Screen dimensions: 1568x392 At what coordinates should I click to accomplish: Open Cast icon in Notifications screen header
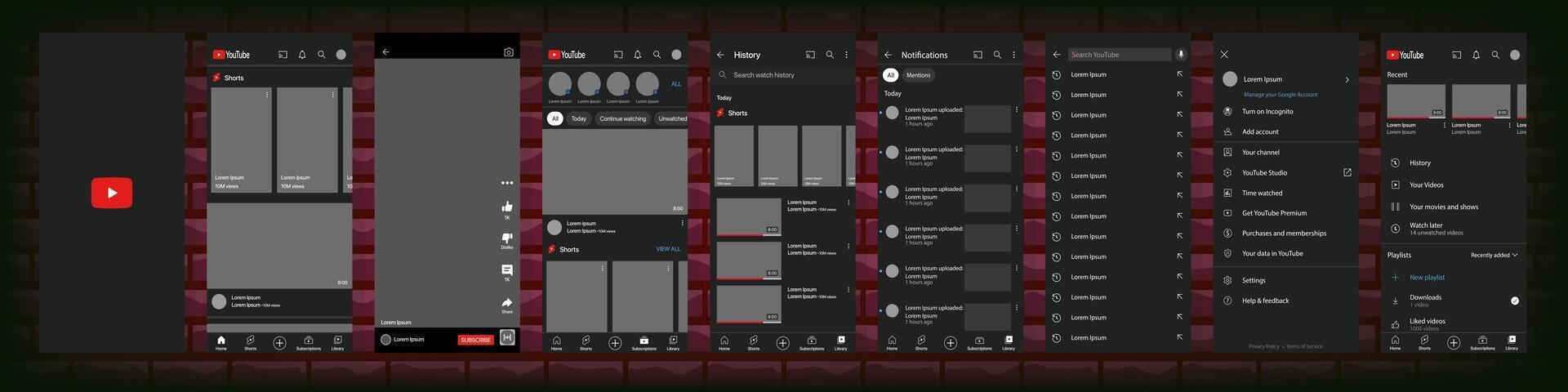[978, 55]
